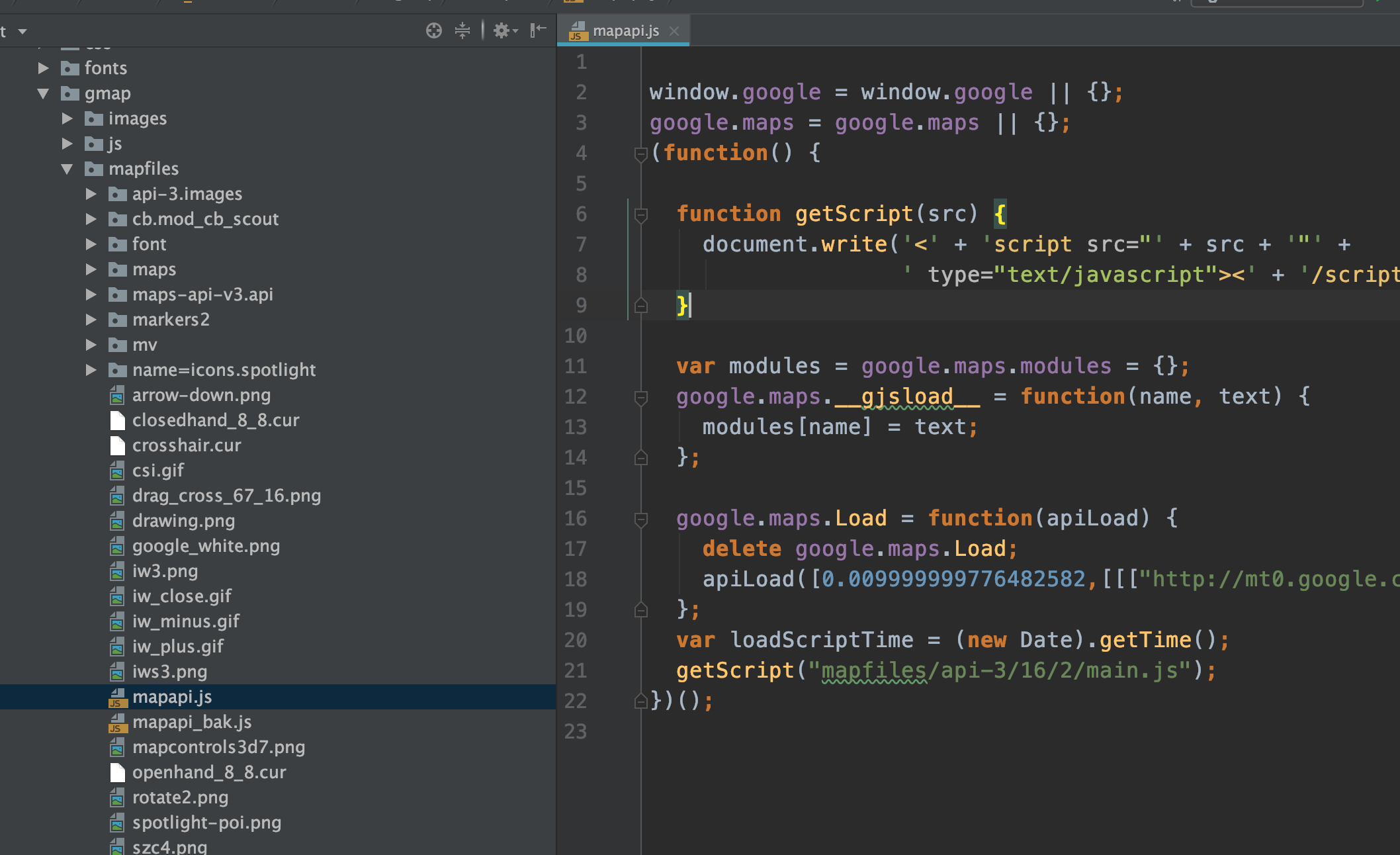Image resolution: width=1400 pixels, height=855 pixels.
Task: Click the gmap folder icon
Action: [x=70, y=93]
